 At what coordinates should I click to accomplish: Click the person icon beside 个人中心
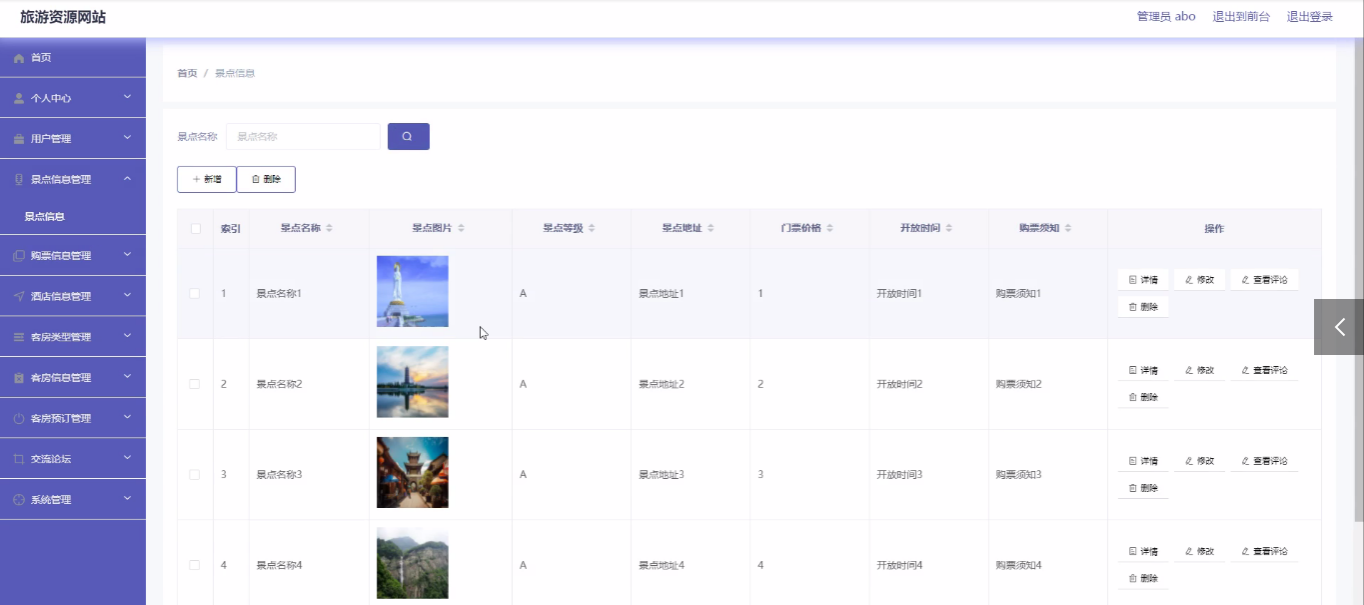[x=19, y=98]
